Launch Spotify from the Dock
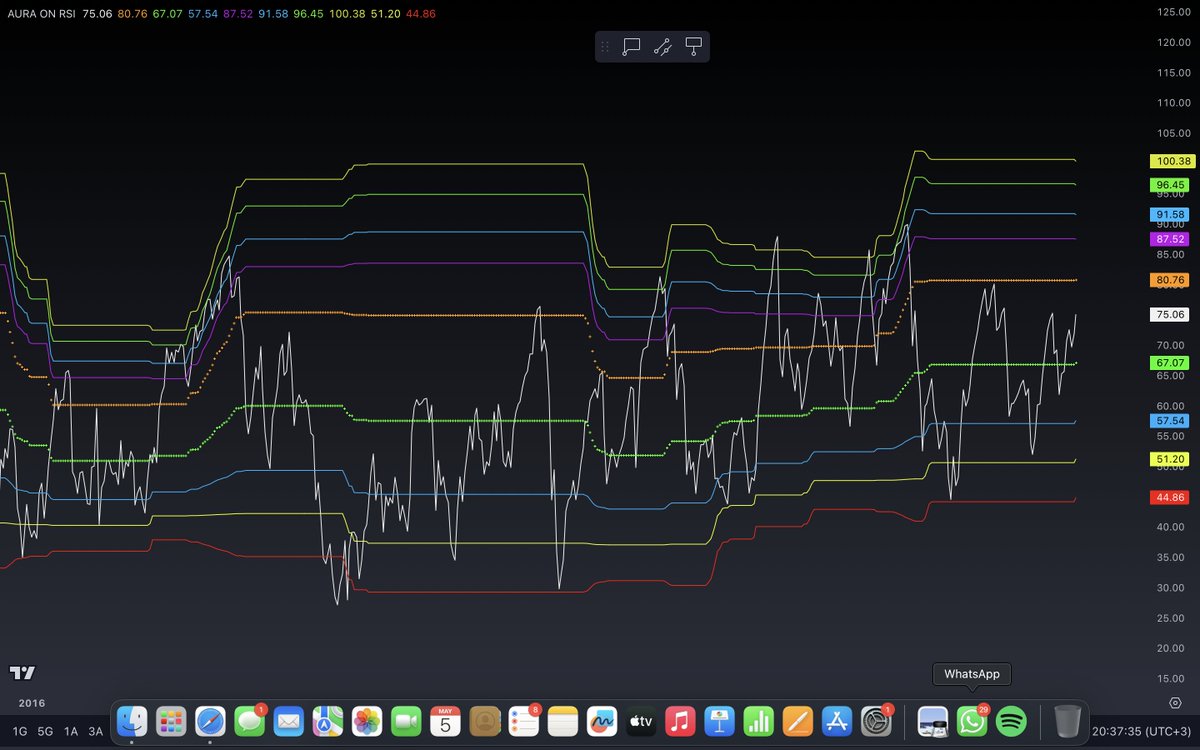Image resolution: width=1200 pixels, height=750 pixels. tap(1009, 720)
